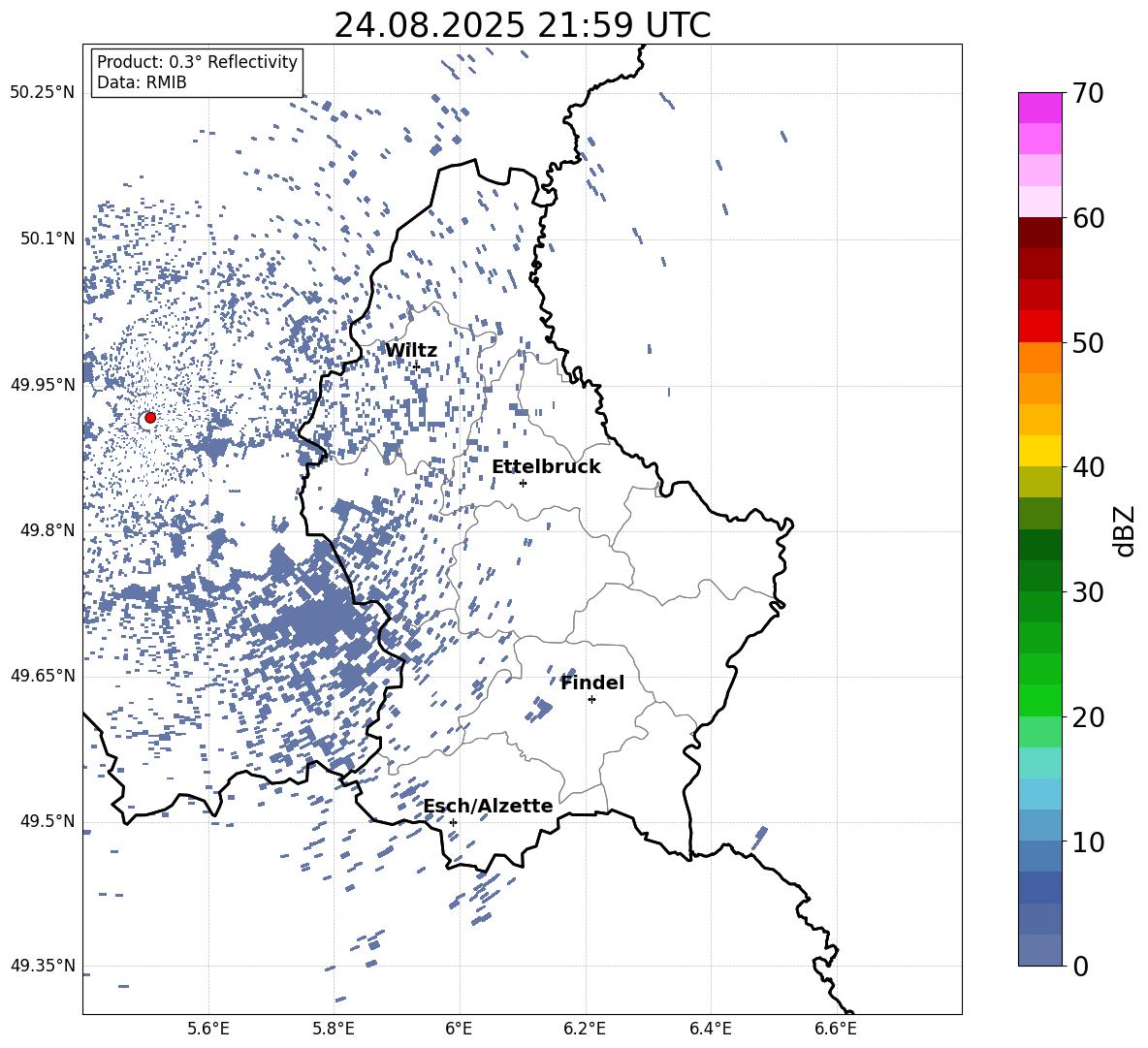Click the 60 tick on colorbar
This screenshot has width=1148, height=1048.
[1088, 218]
